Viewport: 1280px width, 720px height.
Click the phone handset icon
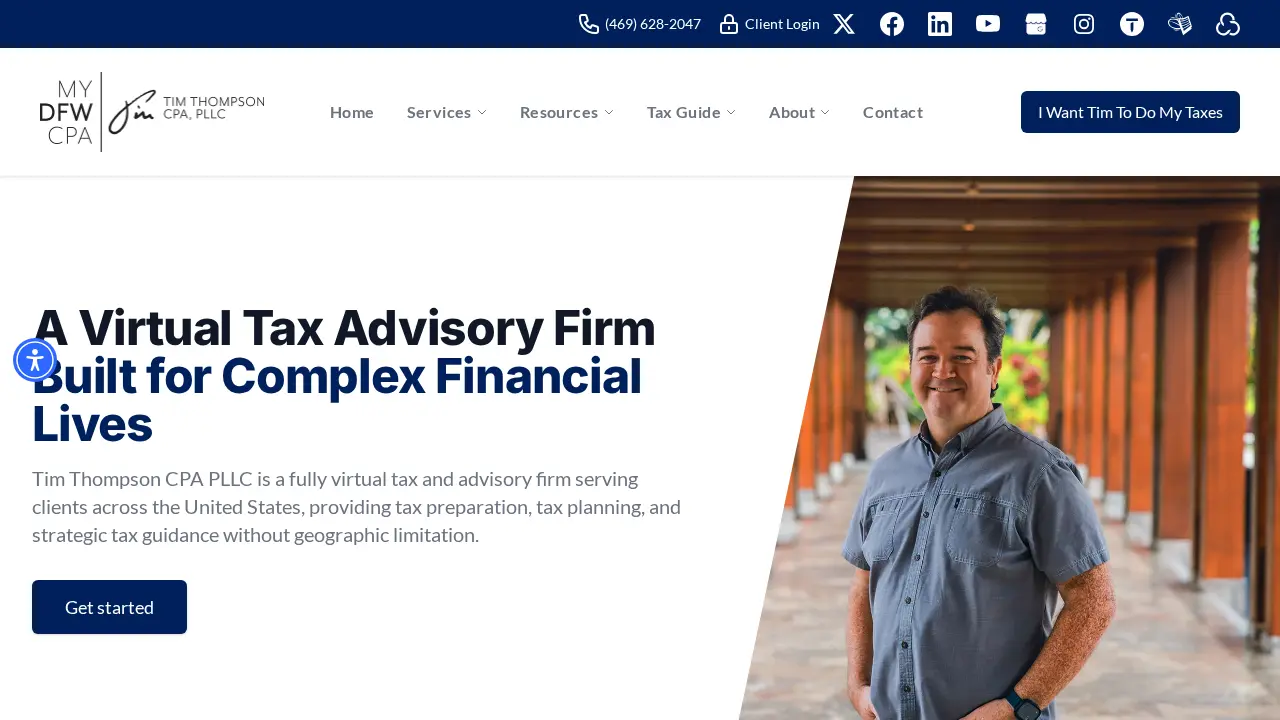[589, 24]
